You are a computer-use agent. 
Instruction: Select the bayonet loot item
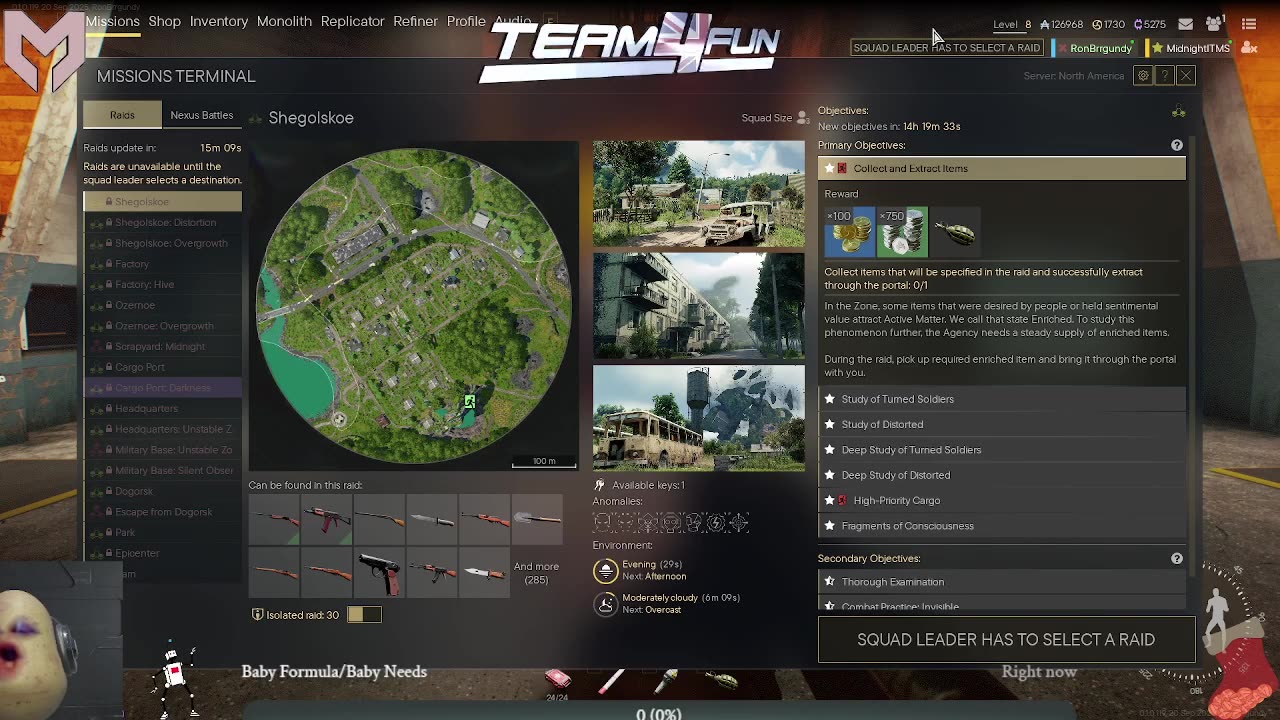[x=484, y=573]
